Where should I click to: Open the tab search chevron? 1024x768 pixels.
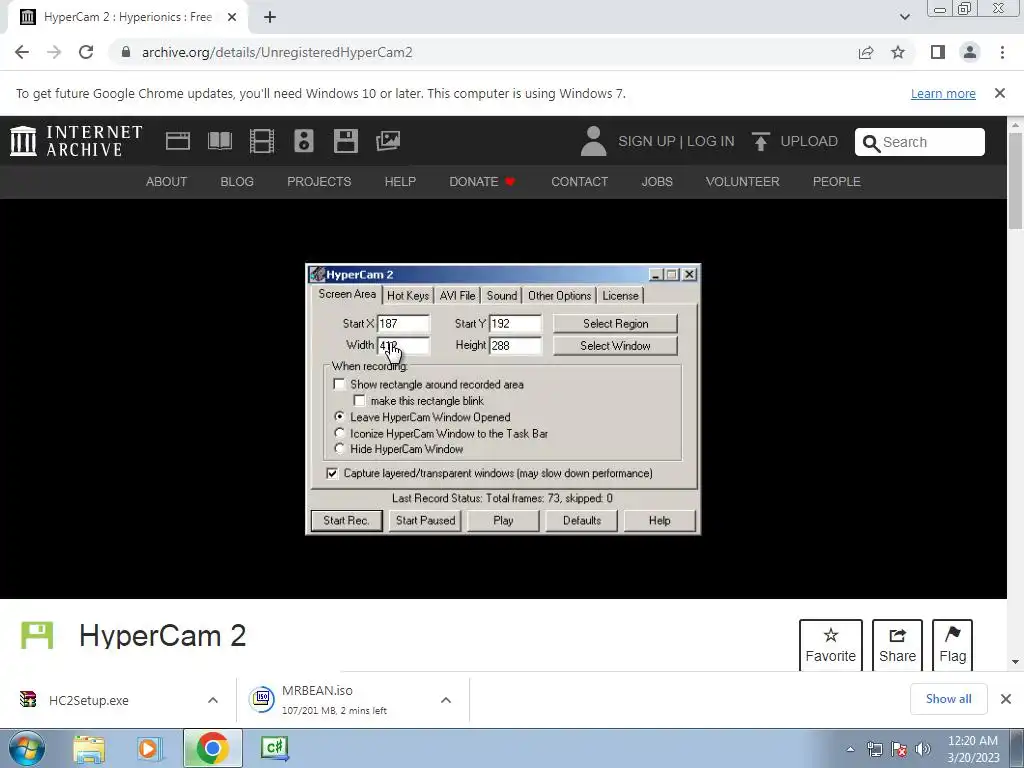click(904, 17)
